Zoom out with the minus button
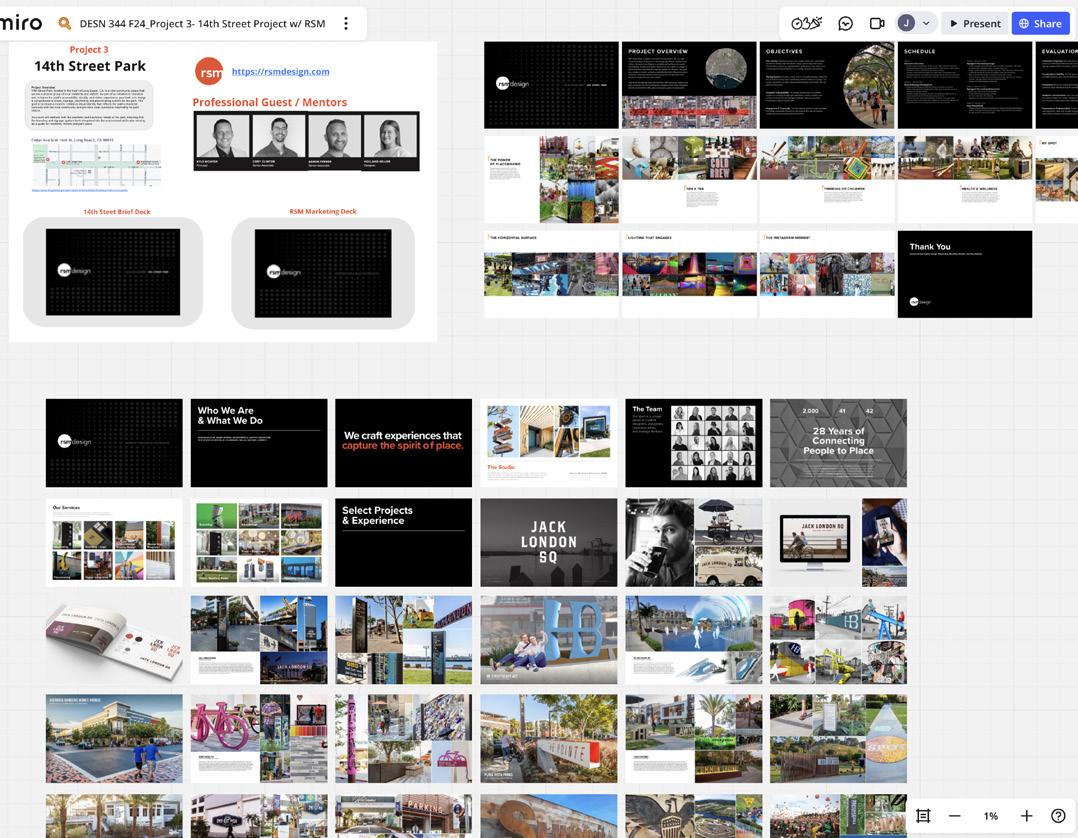Image resolution: width=1078 pixels, height=838 pixels. (955, 816)
